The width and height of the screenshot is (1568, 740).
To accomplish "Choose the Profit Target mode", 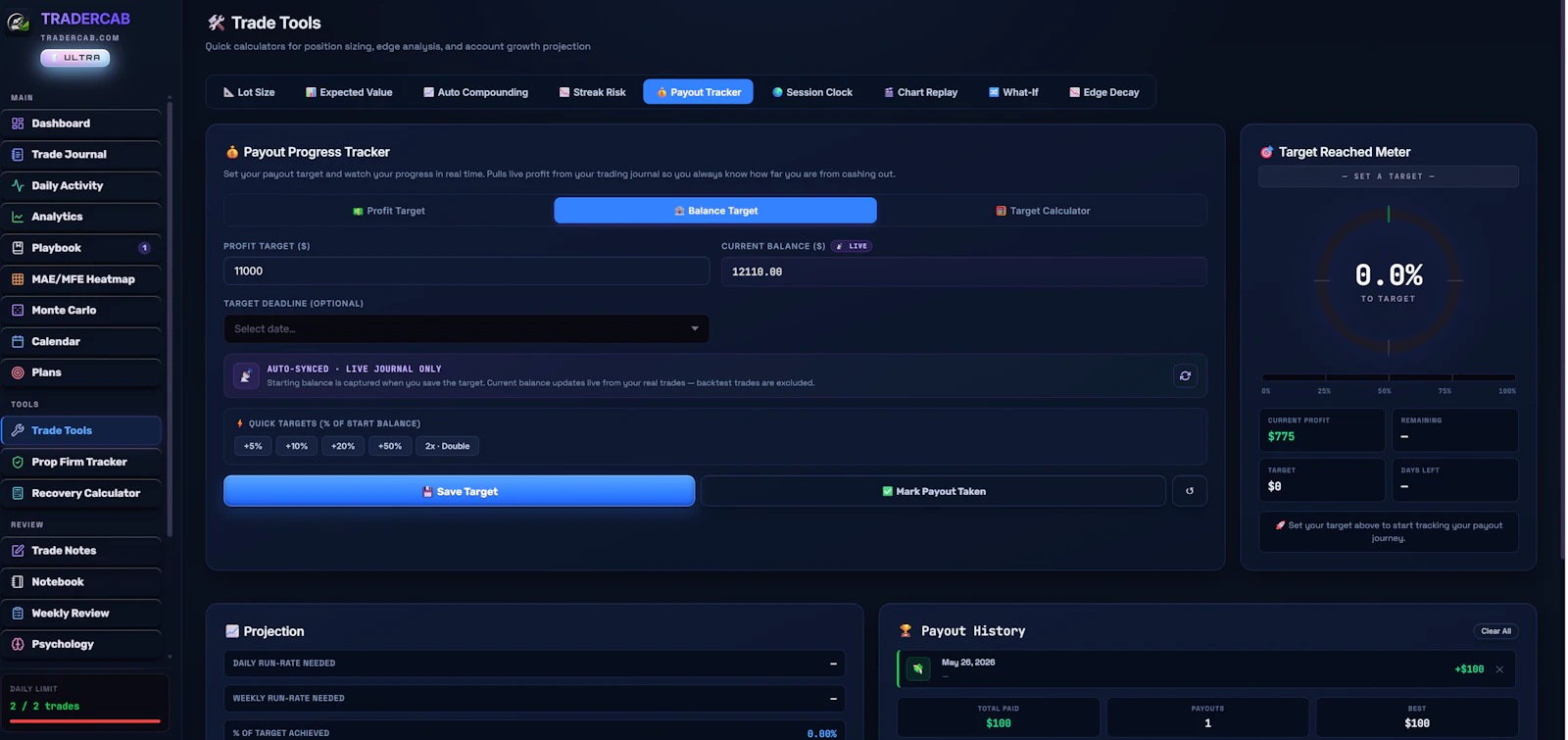I will (389, 211).
